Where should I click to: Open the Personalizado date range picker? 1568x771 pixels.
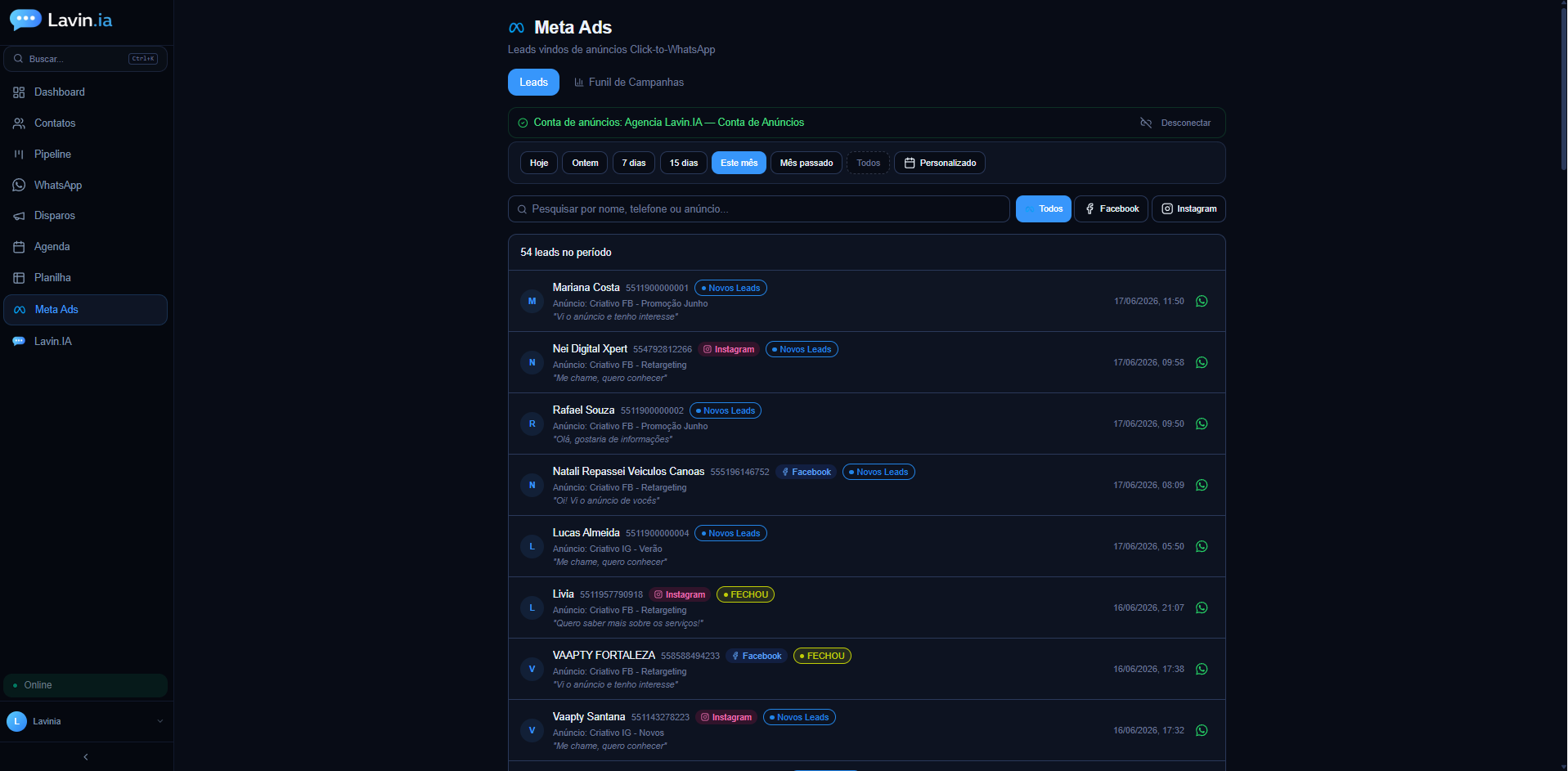click(940, 163)
